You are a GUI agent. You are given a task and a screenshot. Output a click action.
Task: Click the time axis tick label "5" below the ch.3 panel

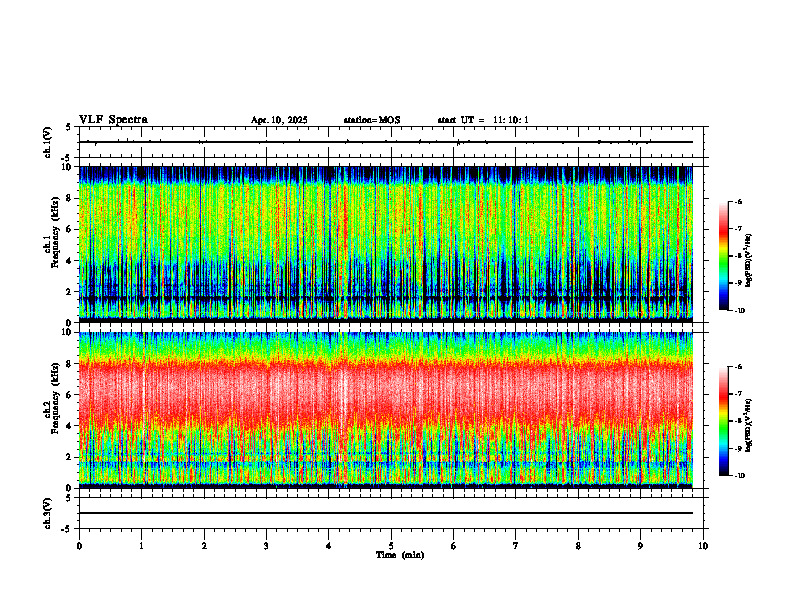pos(391,546)
